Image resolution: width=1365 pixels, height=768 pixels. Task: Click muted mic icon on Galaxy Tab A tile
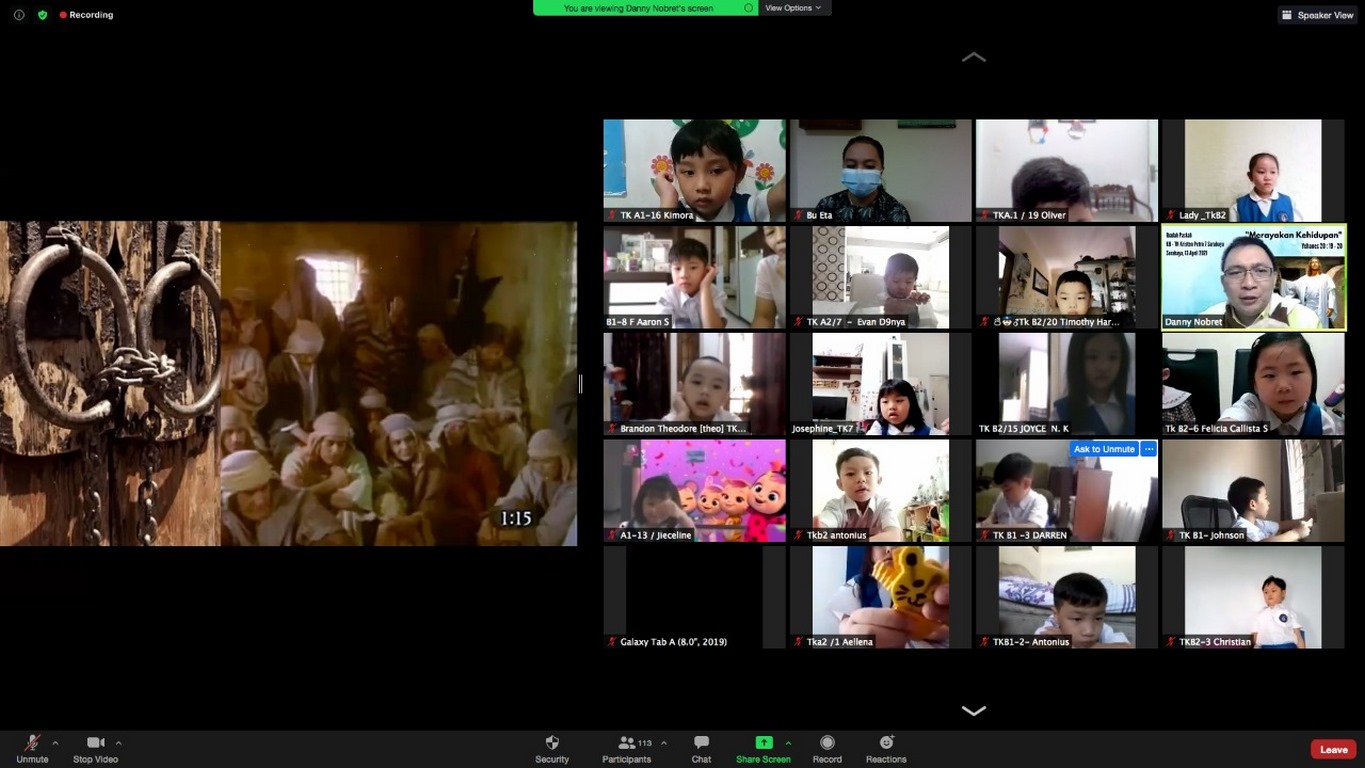(612, 642)
